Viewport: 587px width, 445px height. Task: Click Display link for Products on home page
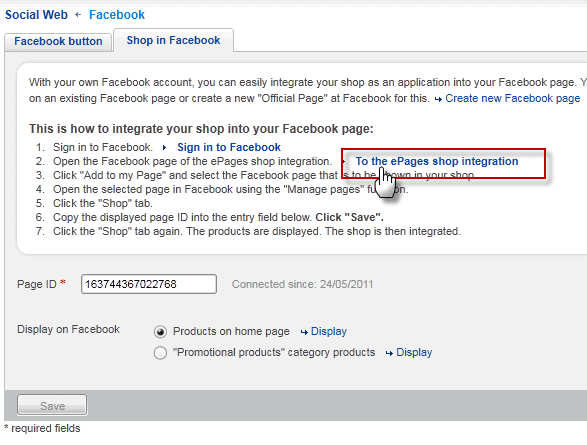point(329,332)
